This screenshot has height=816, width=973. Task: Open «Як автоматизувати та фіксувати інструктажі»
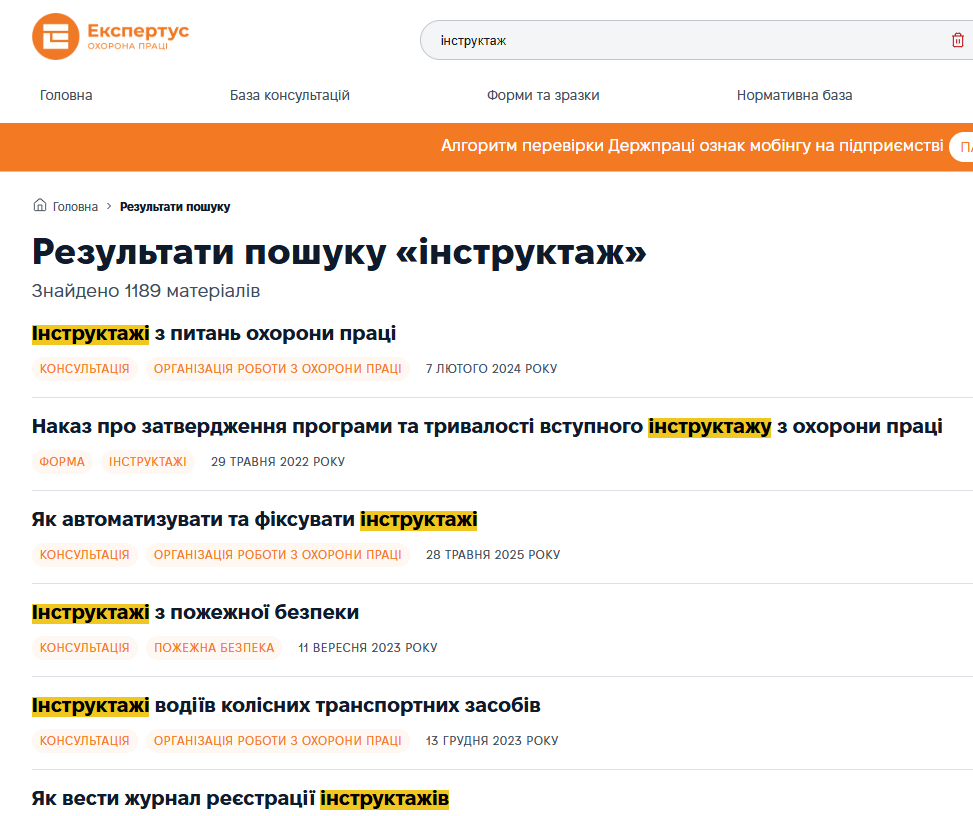pos(254,519)
